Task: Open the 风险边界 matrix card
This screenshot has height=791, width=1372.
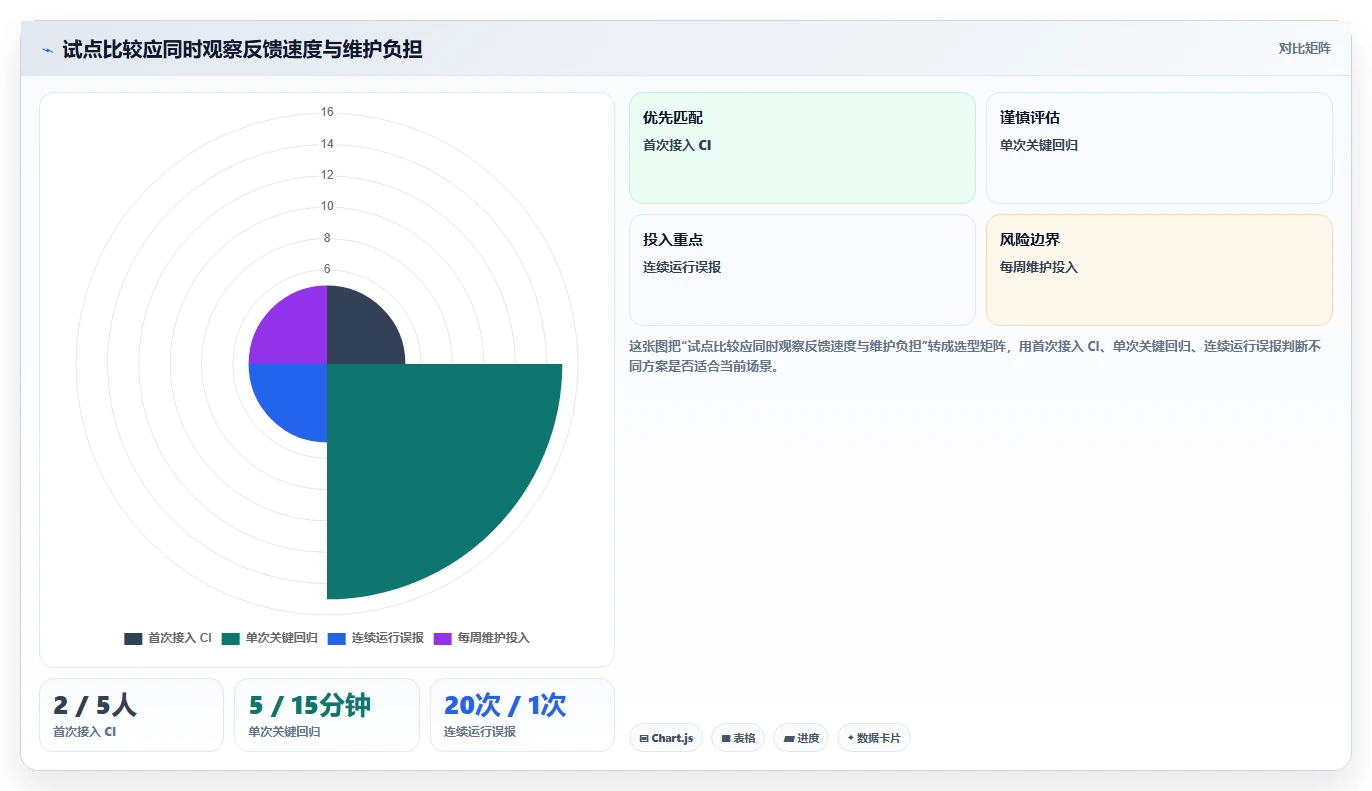Action: [x=1159, y=270]
